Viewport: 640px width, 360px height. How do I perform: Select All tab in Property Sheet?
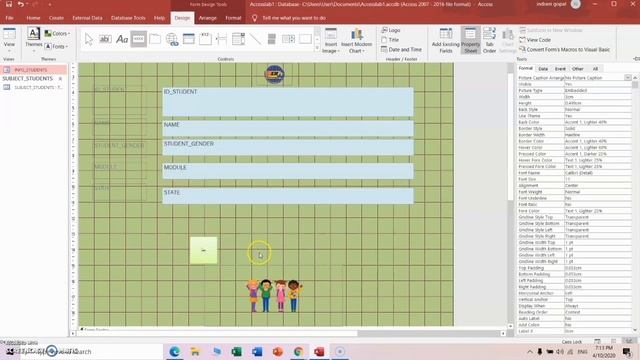click(595, 69)
